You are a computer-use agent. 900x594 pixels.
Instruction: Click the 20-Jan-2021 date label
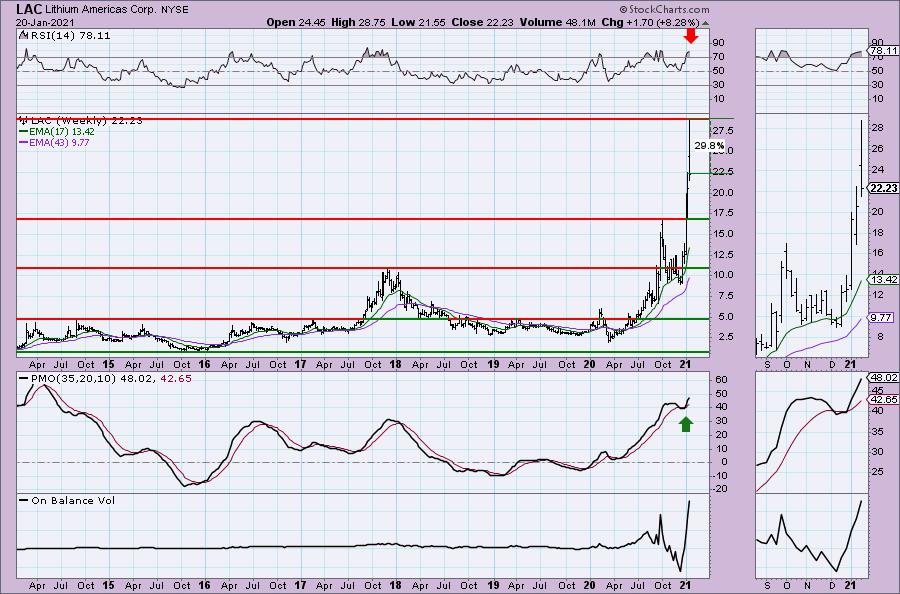pyautogui.click(x=43, y=22)
